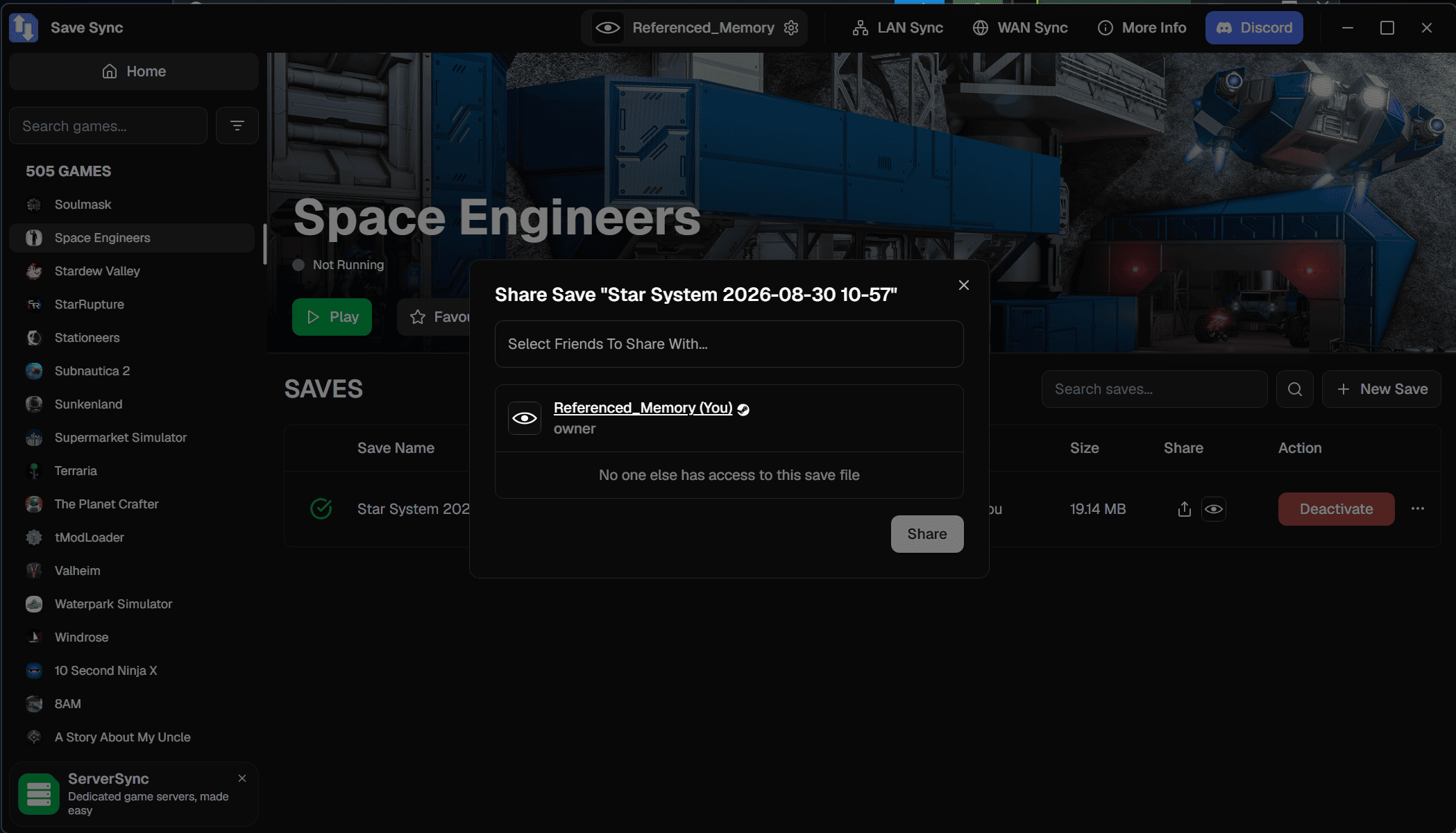This screenshot has height=833, width=1456.
Task: Go to the Home page
Action: [134, 71]
